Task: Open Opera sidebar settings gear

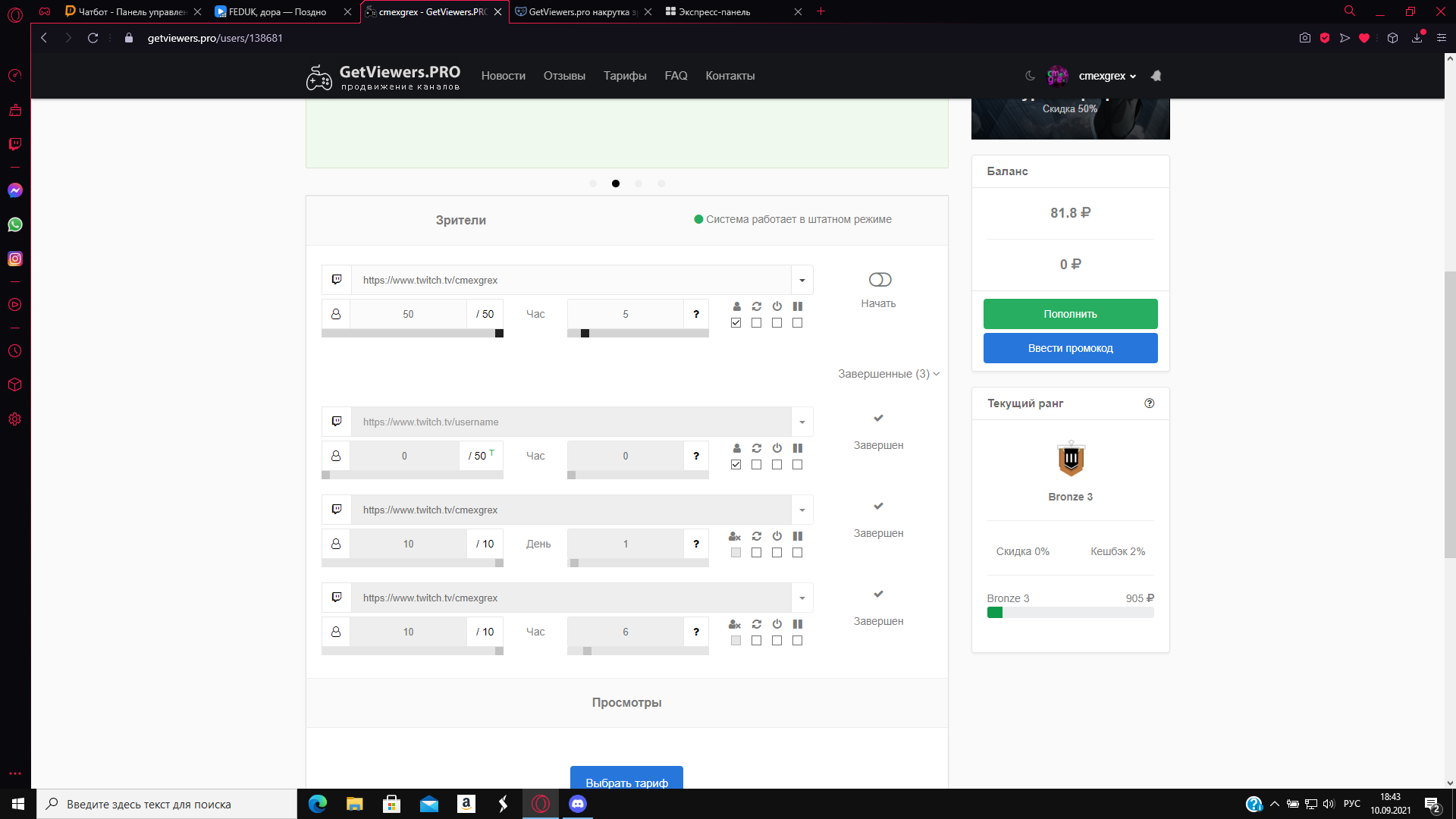Action: click(15, 419)
